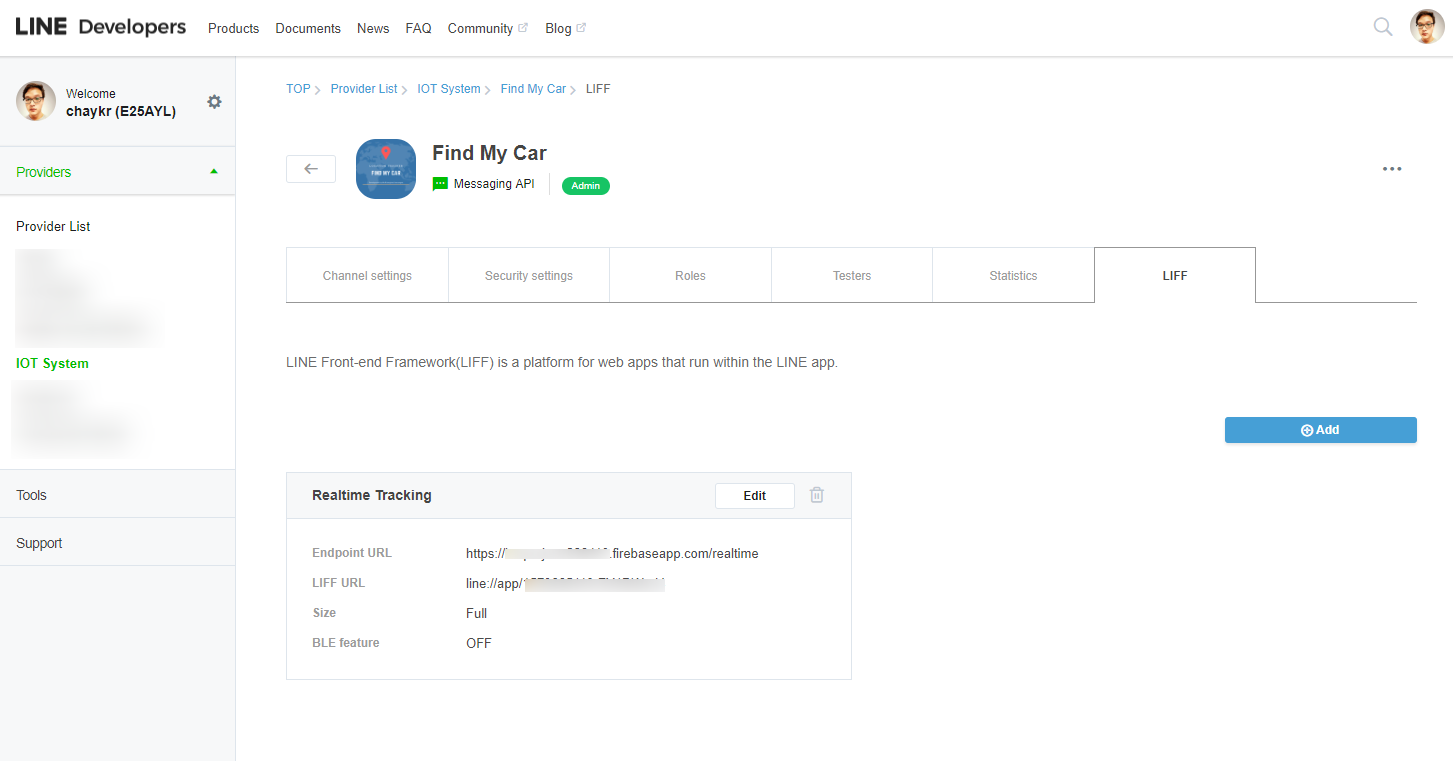The height and width of the screenshot is (761, 1453).
Task: Click the back arrow button
Action: [x=311, y=169]
